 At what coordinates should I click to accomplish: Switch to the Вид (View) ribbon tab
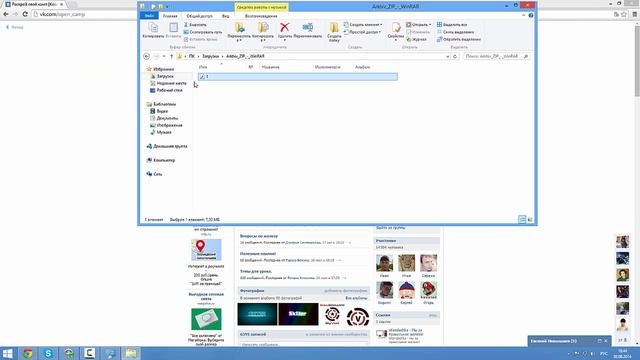tap(225, 16)
